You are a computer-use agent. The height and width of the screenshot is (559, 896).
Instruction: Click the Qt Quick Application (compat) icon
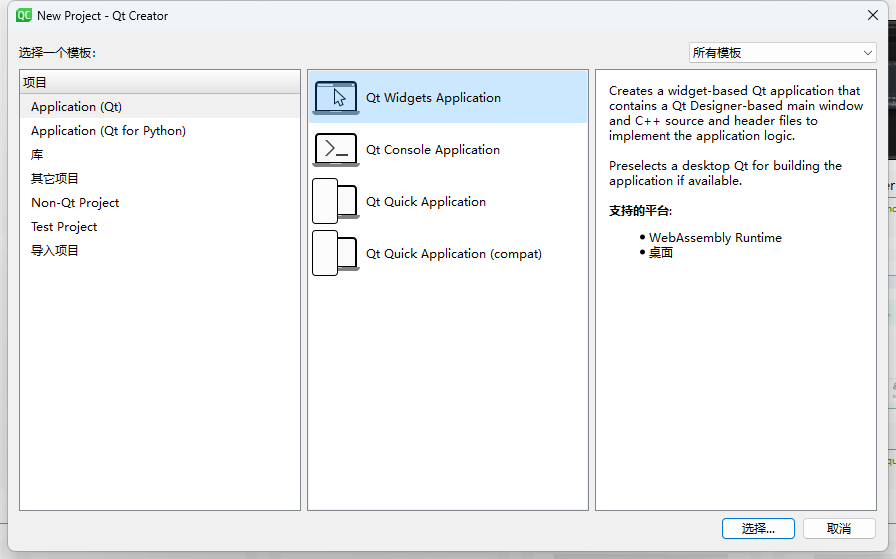335,253
